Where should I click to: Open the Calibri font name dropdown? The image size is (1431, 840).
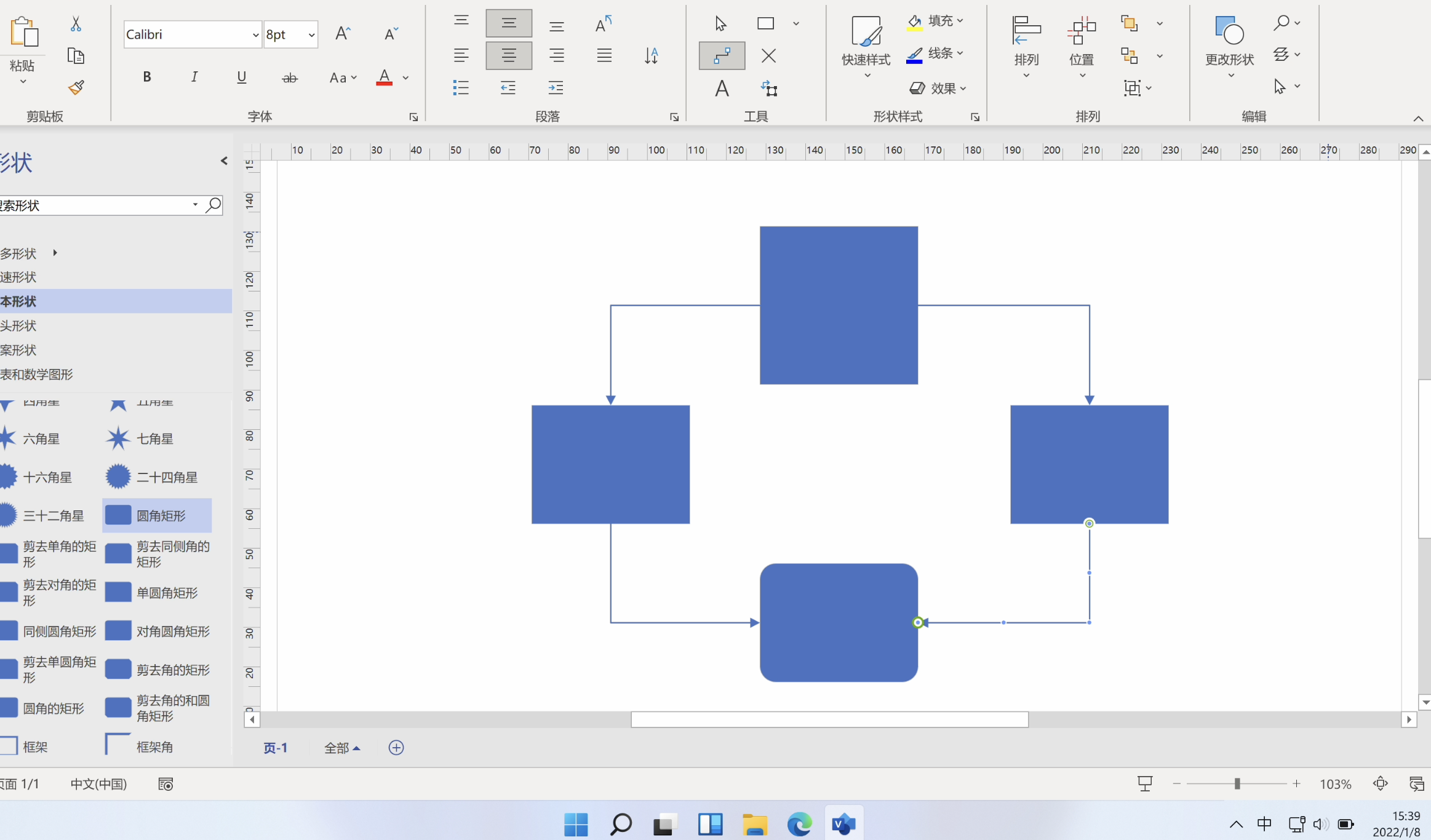click(255, 35)
